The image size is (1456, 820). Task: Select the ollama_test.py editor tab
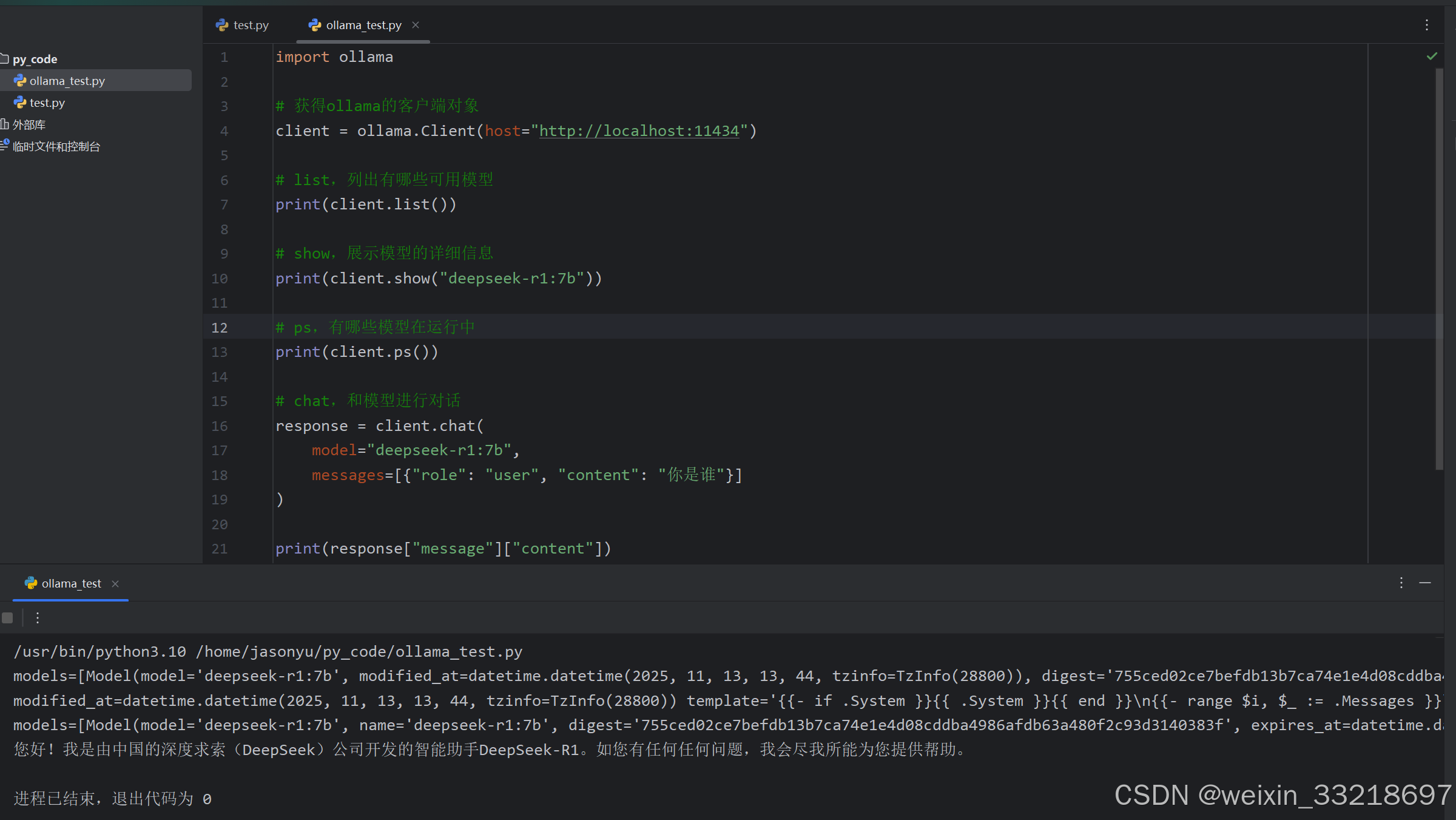tap(363, 25)
